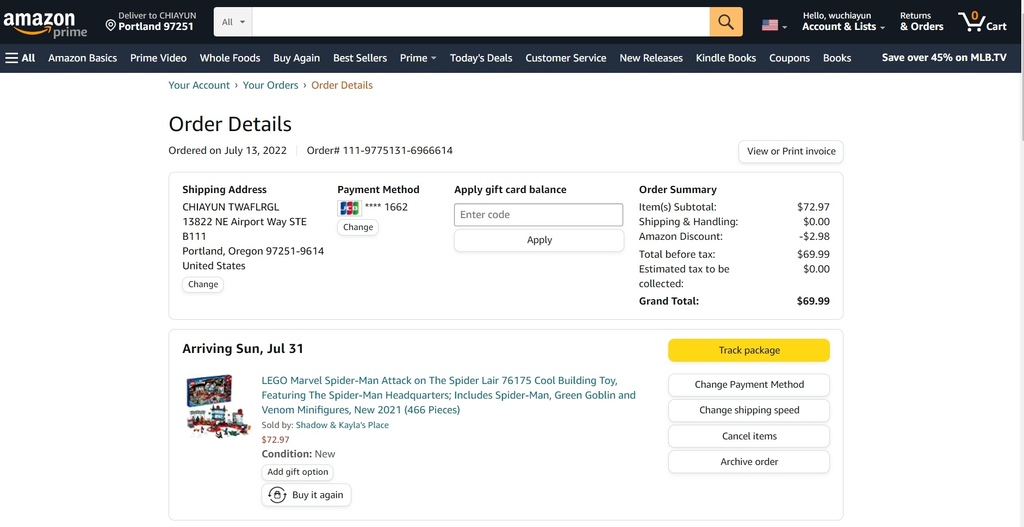This screenshot has width=1024, height=527.
Task: Click the Shadow & Kayla's Place seller link
Action: point(342,425)
